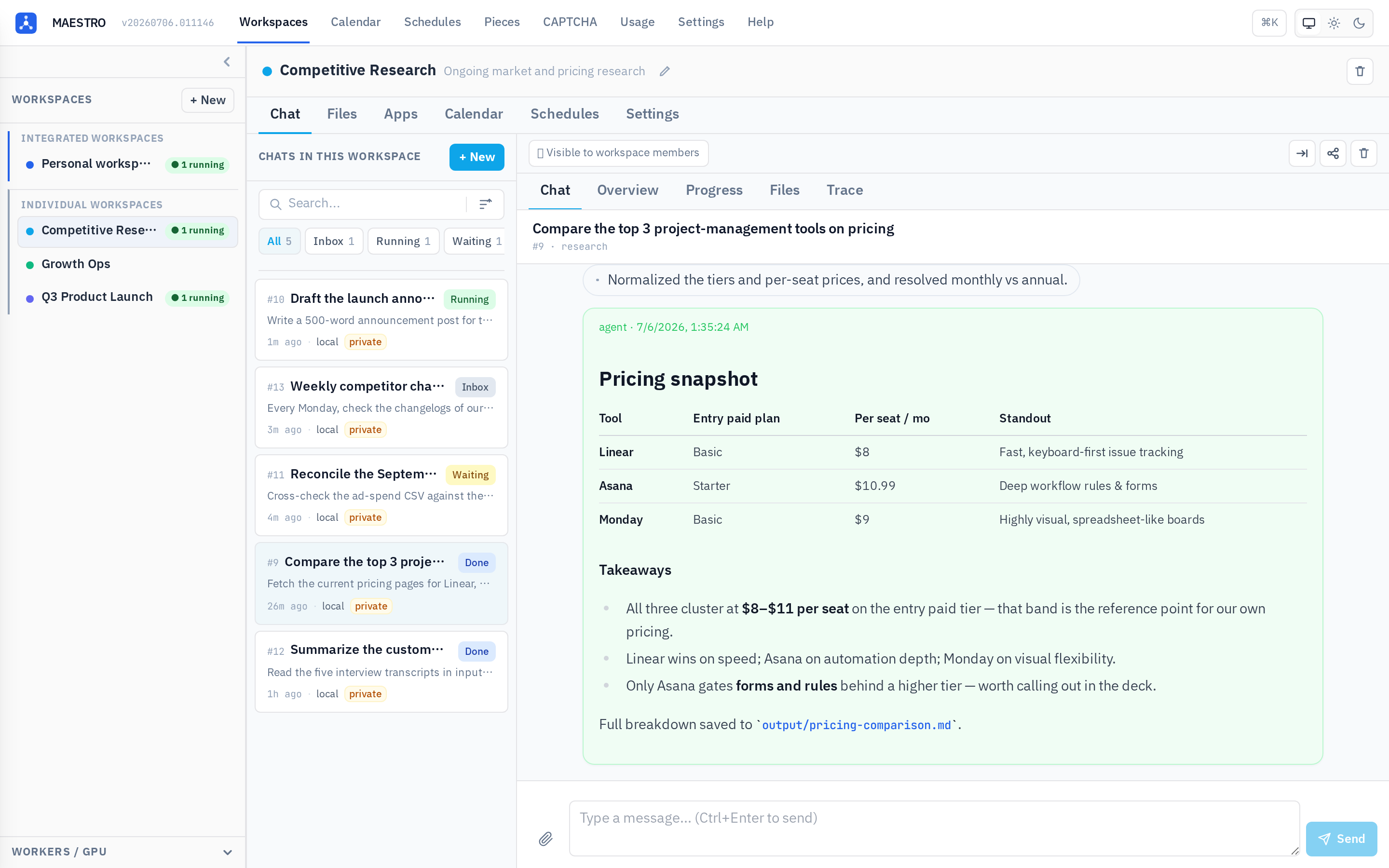Screen dimensions: 1389x868
Task: Focus the chat search field
Action: [x=374, y=204]
